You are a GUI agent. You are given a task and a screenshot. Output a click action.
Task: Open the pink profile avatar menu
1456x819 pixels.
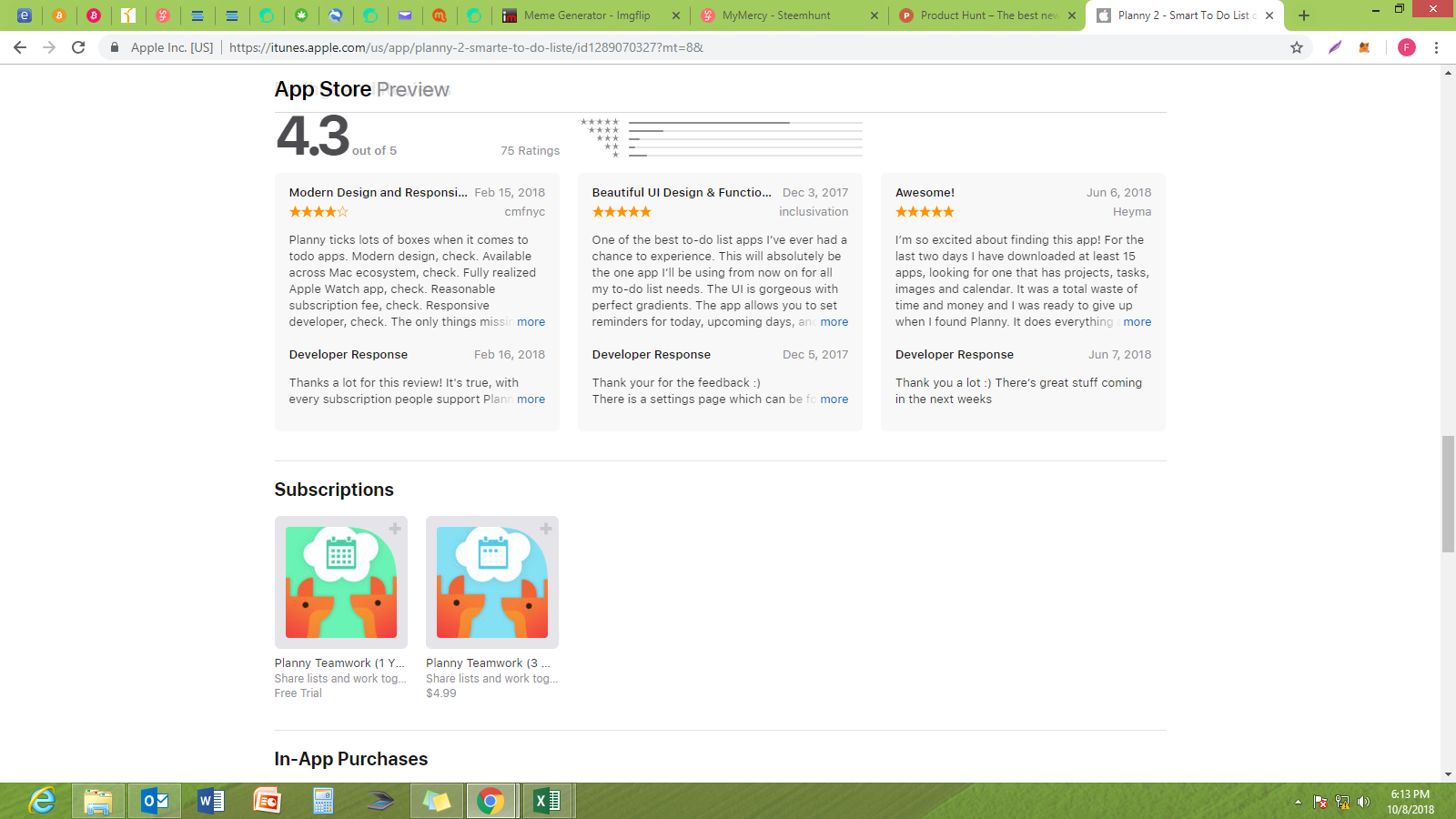pyautogui.click(x=1407, y=47)
